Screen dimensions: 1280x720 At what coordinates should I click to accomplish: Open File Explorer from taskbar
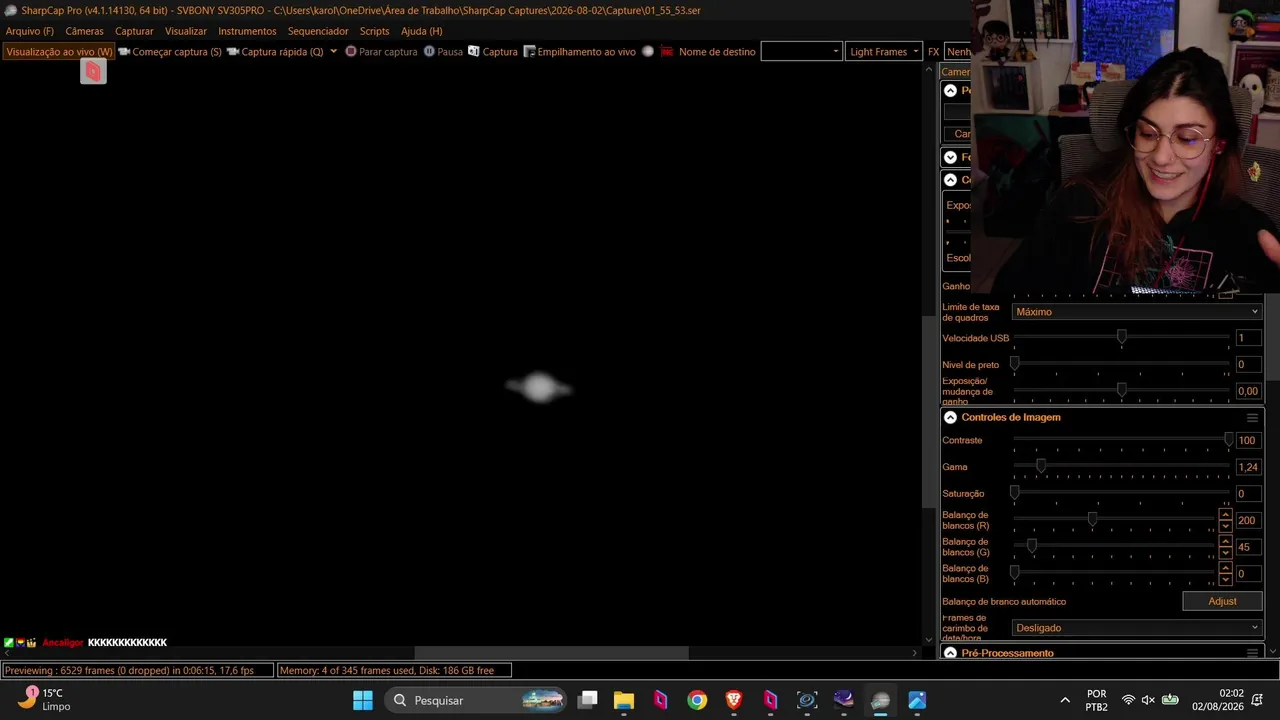click(624, 700)
